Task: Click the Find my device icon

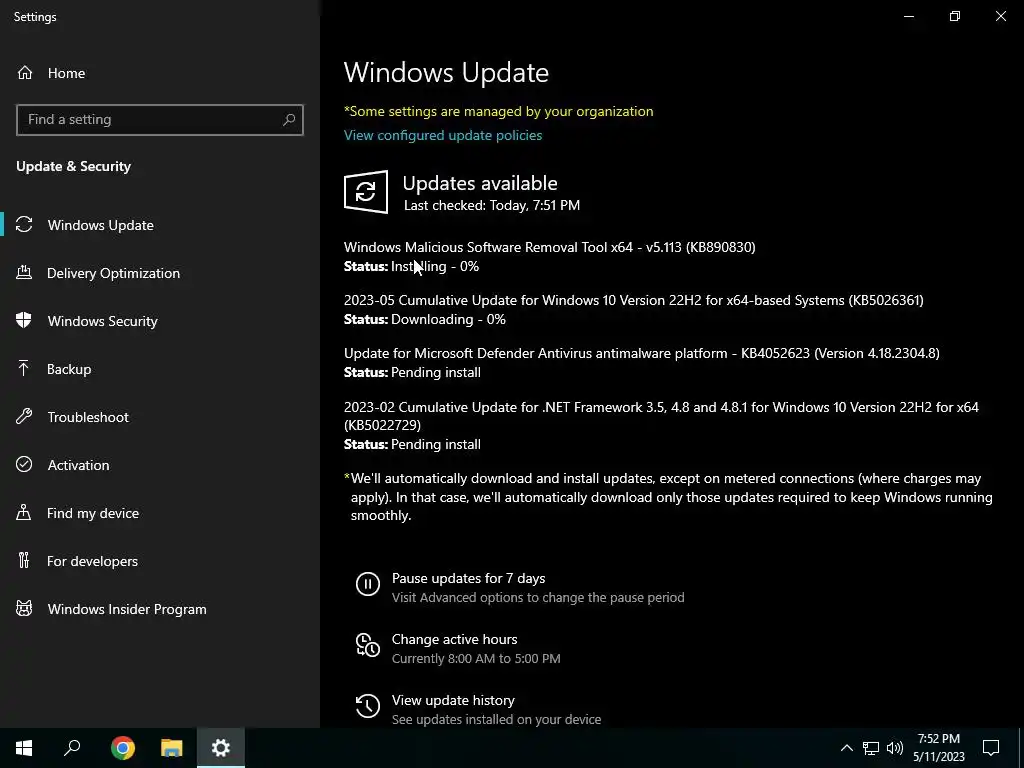Action: click(x=24, y=512)
